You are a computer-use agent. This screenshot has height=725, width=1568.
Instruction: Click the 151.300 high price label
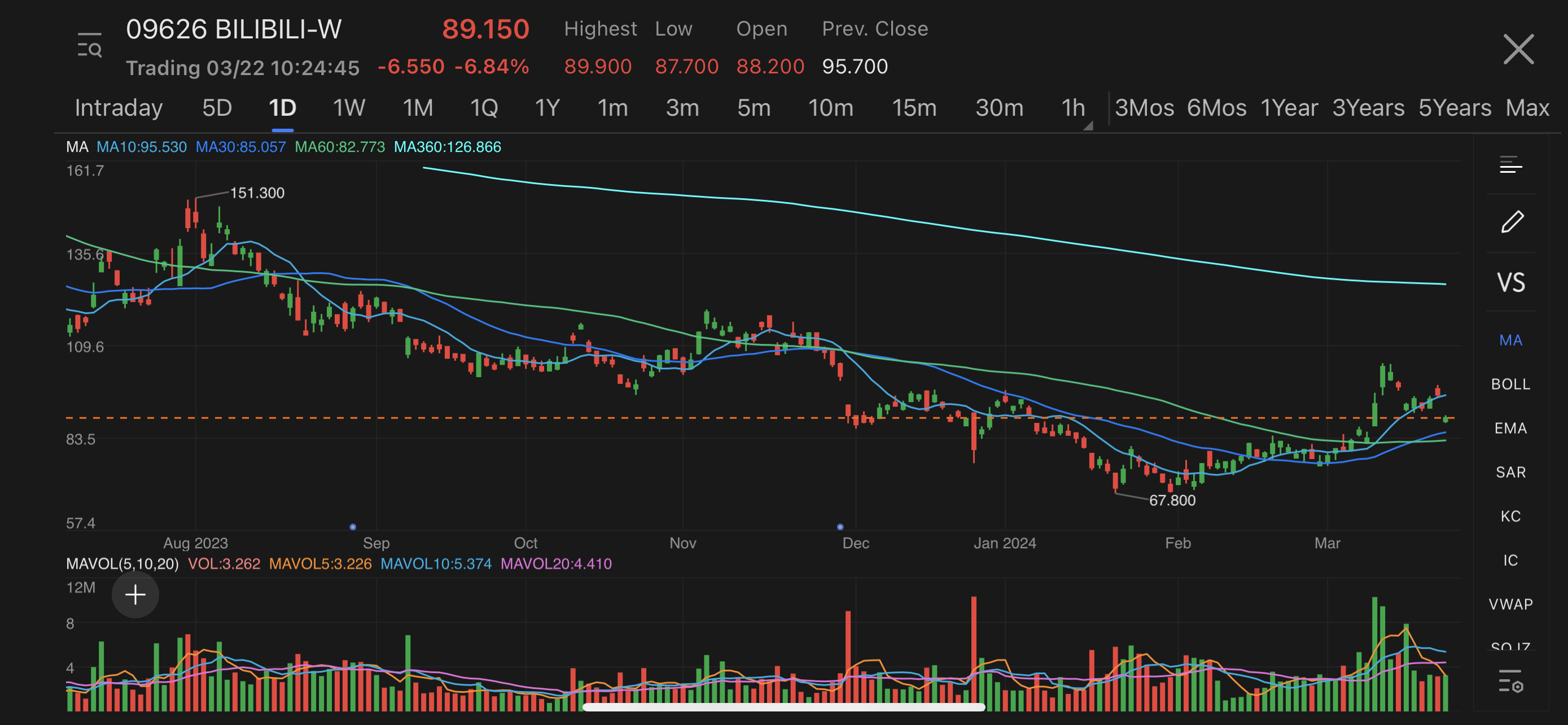257,193
